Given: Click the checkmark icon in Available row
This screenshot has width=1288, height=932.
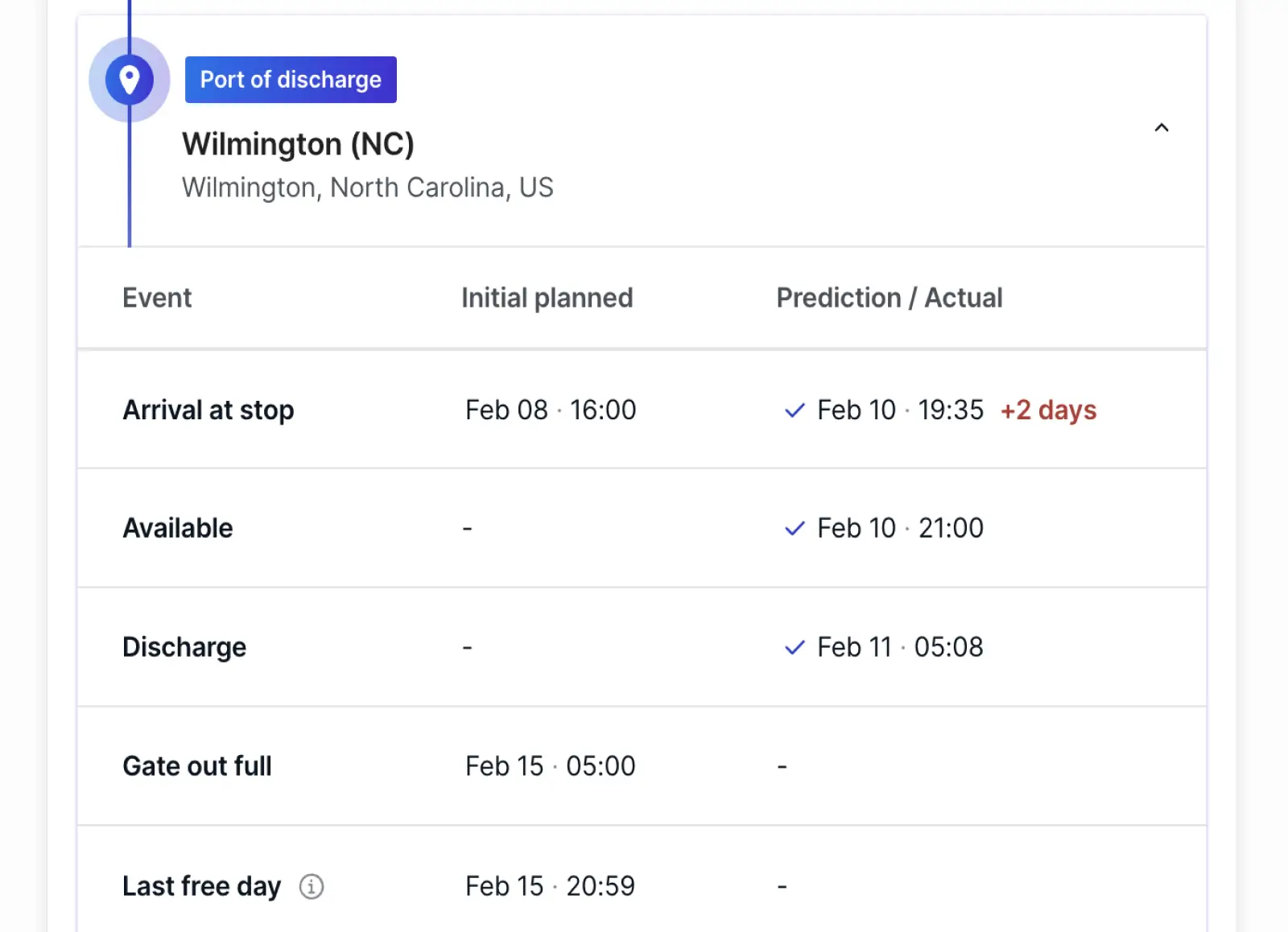Looking at the screenshot, I should [x=795, y=529].
